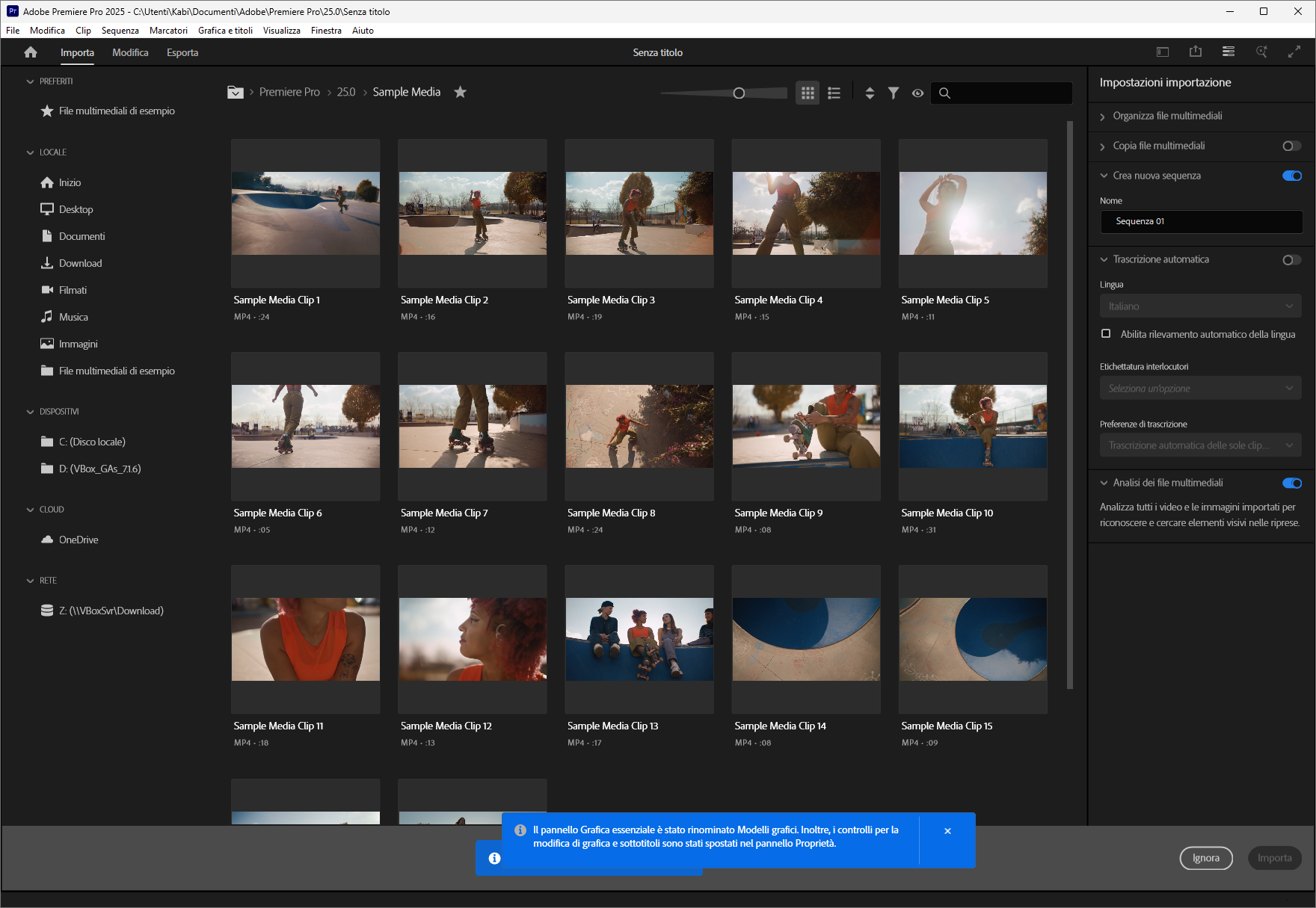The height and width of the screenshot is (908, 1316).
Task: Expand Organizza file multimediali section
Action: (1167, 116)
